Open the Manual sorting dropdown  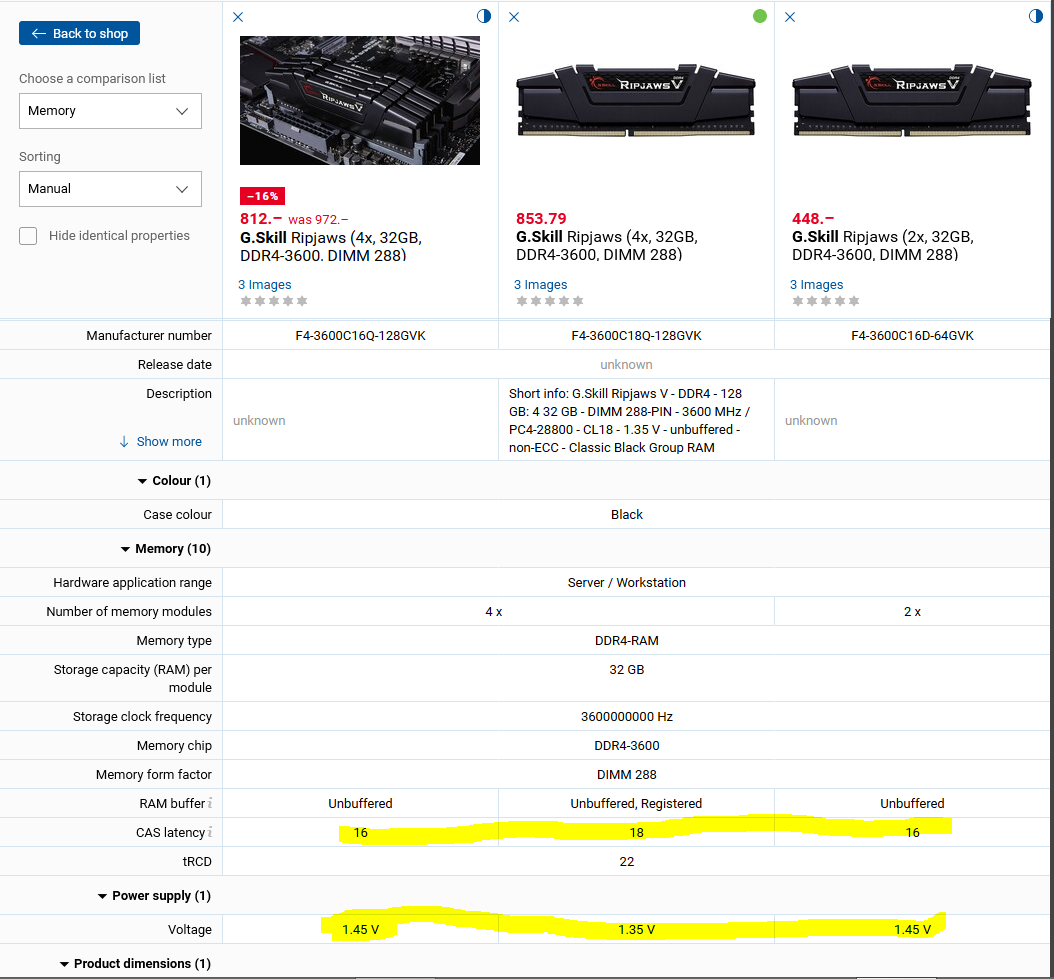[110, 189]
